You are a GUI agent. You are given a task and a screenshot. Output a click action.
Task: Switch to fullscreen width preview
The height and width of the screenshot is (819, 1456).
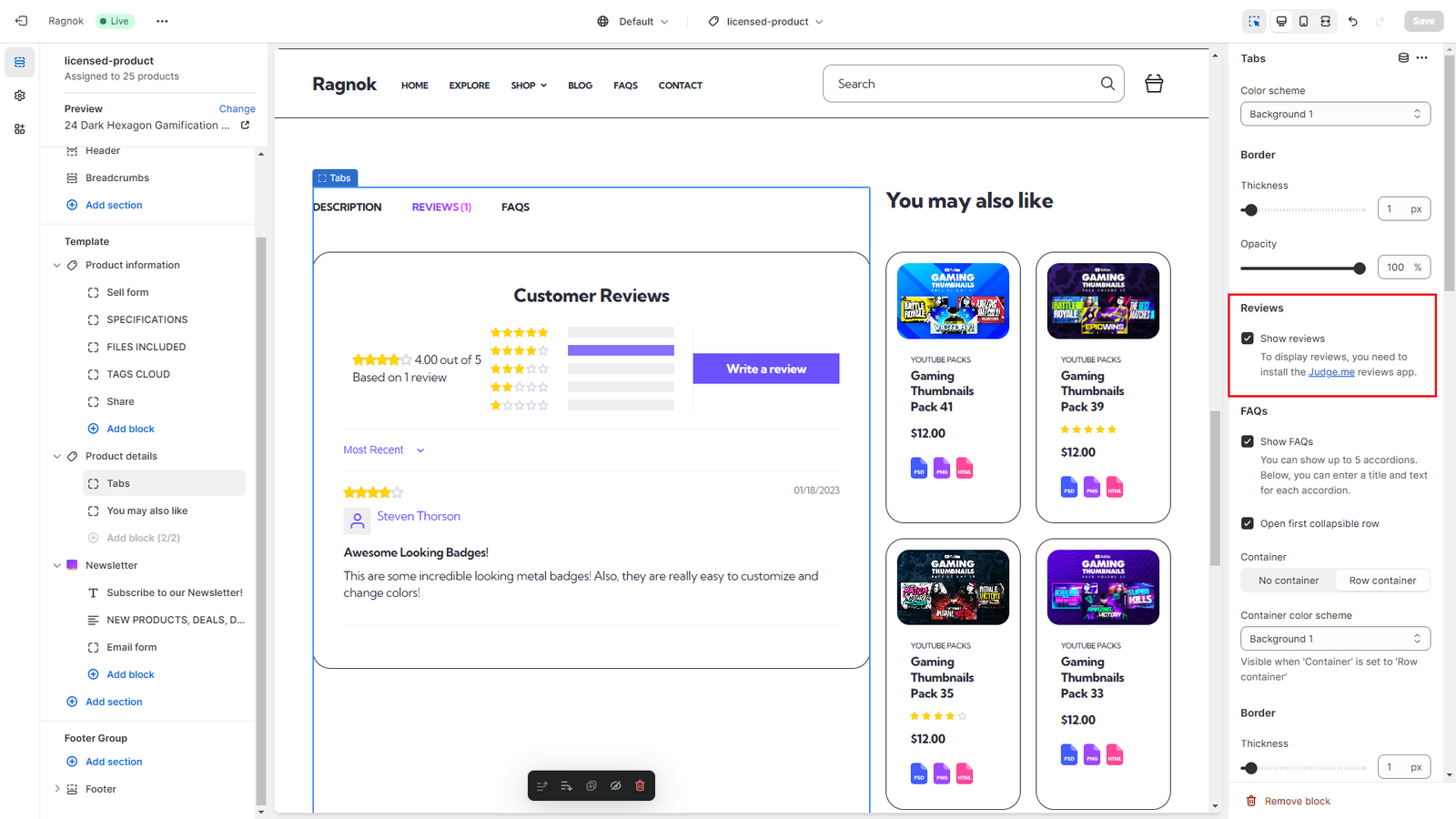click(x=1326, y=21)
